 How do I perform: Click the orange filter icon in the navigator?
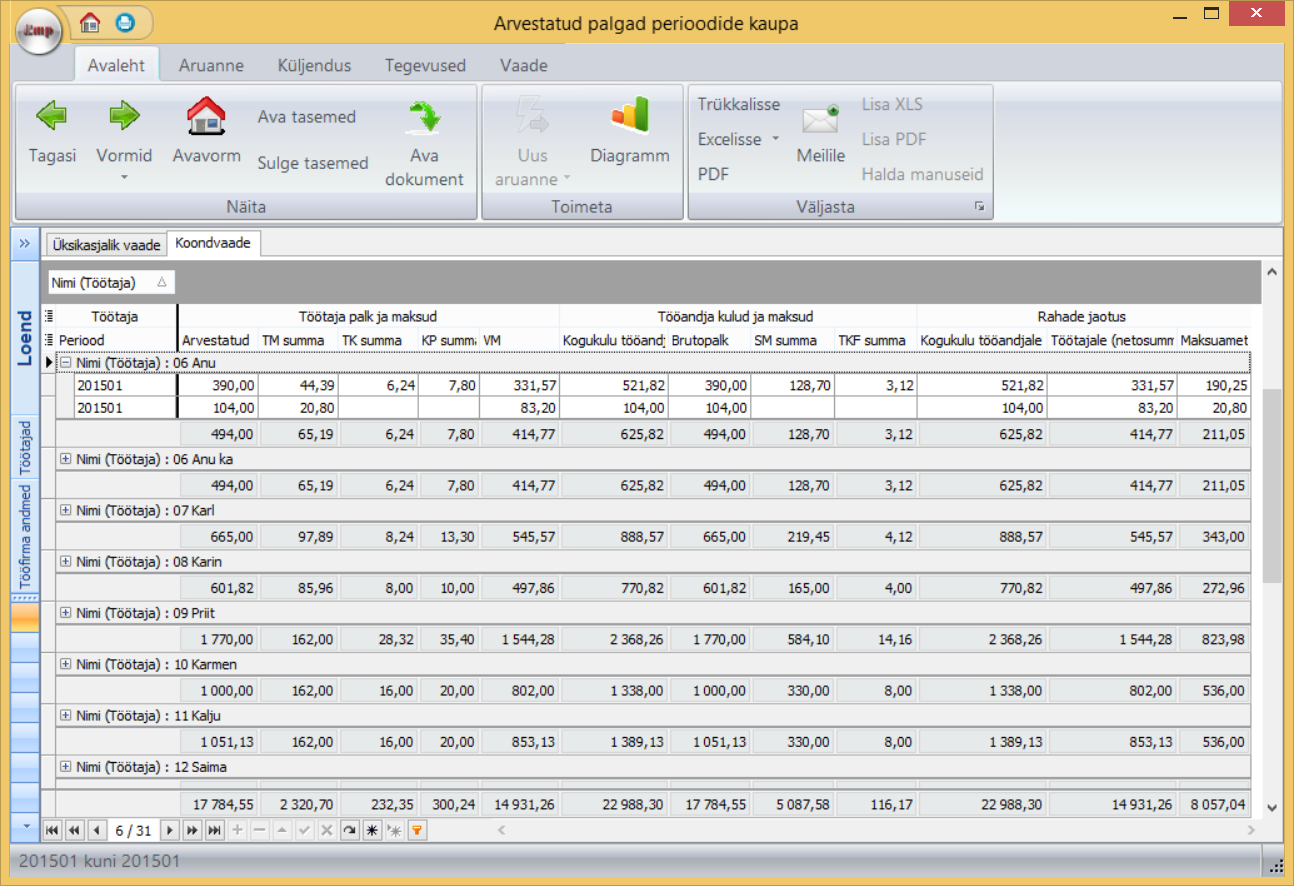[x=417, y=830]
